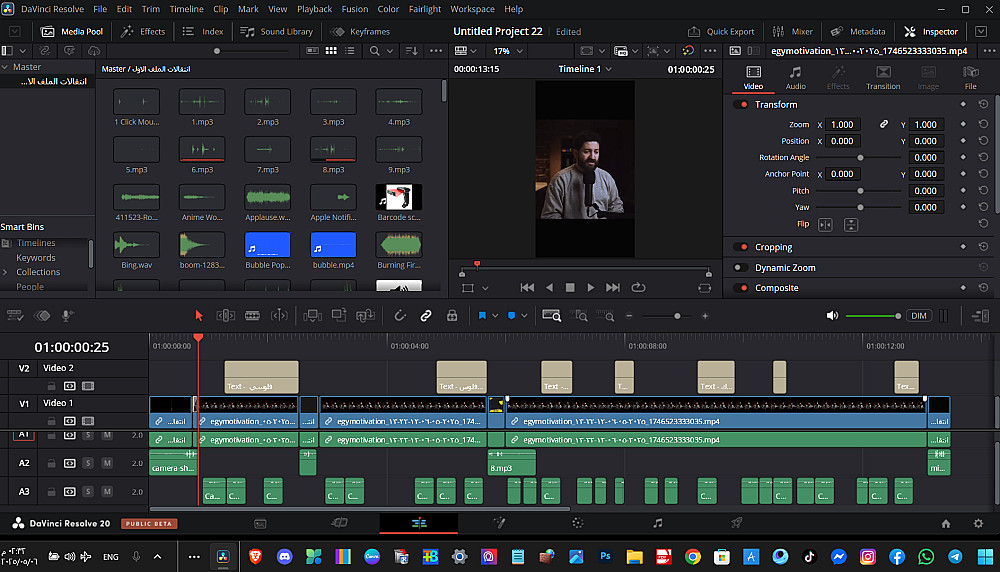This screenshot has height=572, width=1000.
Task: Select the Trim edit mode tool
Action: tap(226, 316)
